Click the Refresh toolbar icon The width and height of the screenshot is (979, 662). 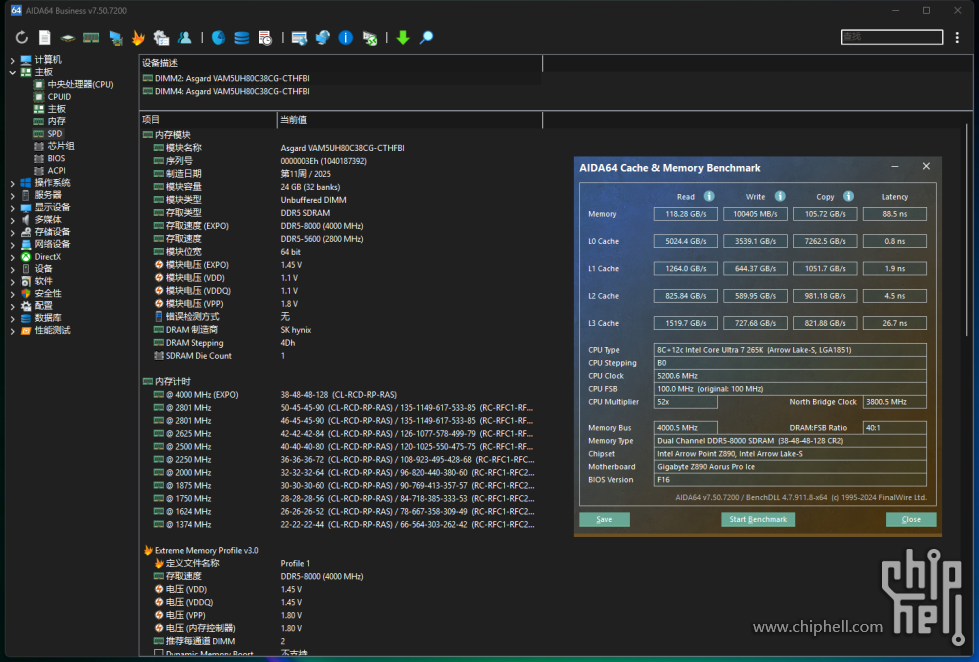(22, 38)
